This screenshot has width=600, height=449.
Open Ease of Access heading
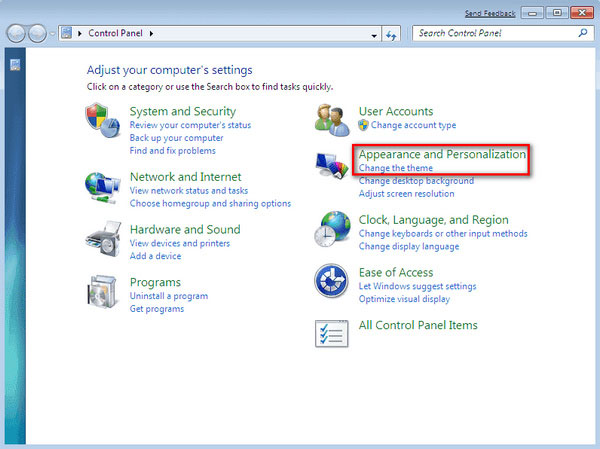[x=396, y=273]
